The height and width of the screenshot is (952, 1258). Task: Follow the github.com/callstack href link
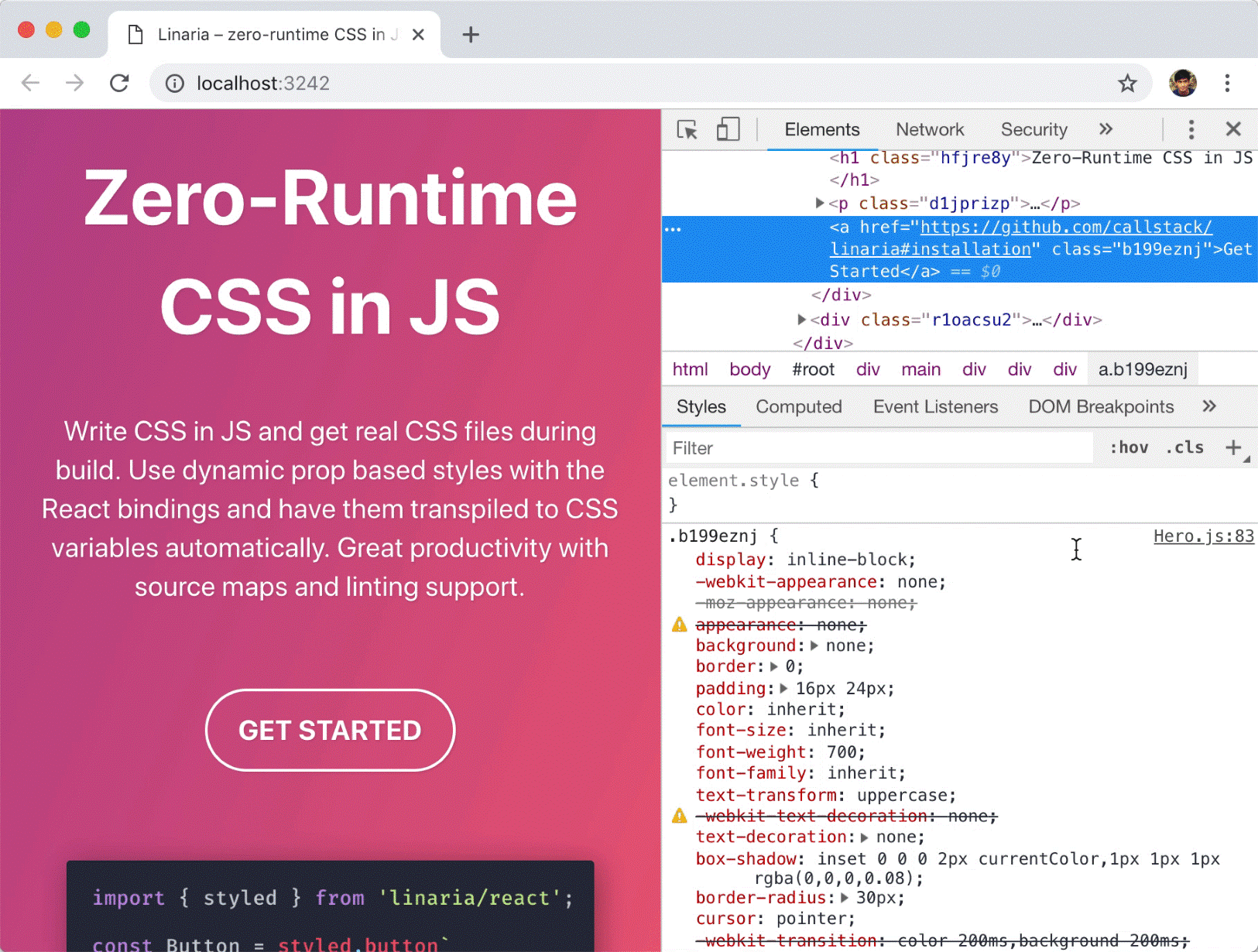(x=1020, y=238)
